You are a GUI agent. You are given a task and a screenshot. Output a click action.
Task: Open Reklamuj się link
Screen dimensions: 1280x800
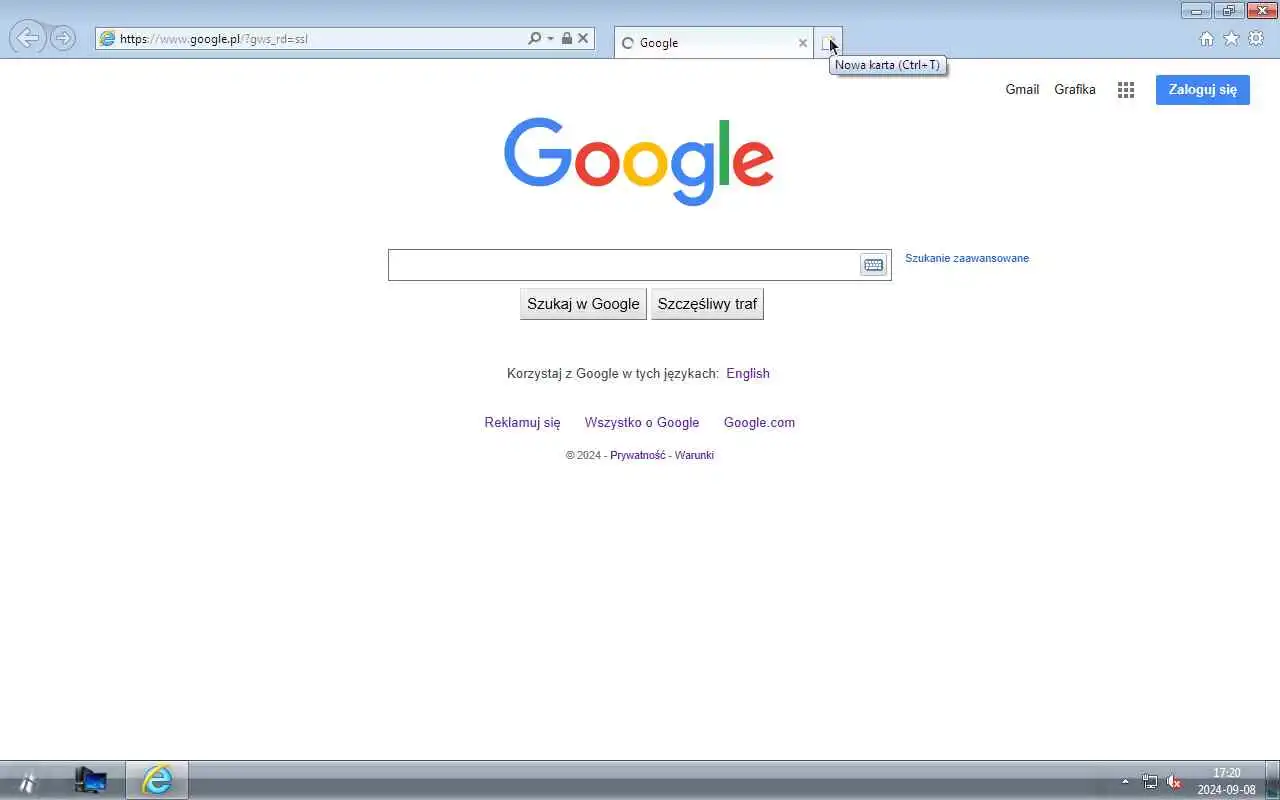click(522, 422)
